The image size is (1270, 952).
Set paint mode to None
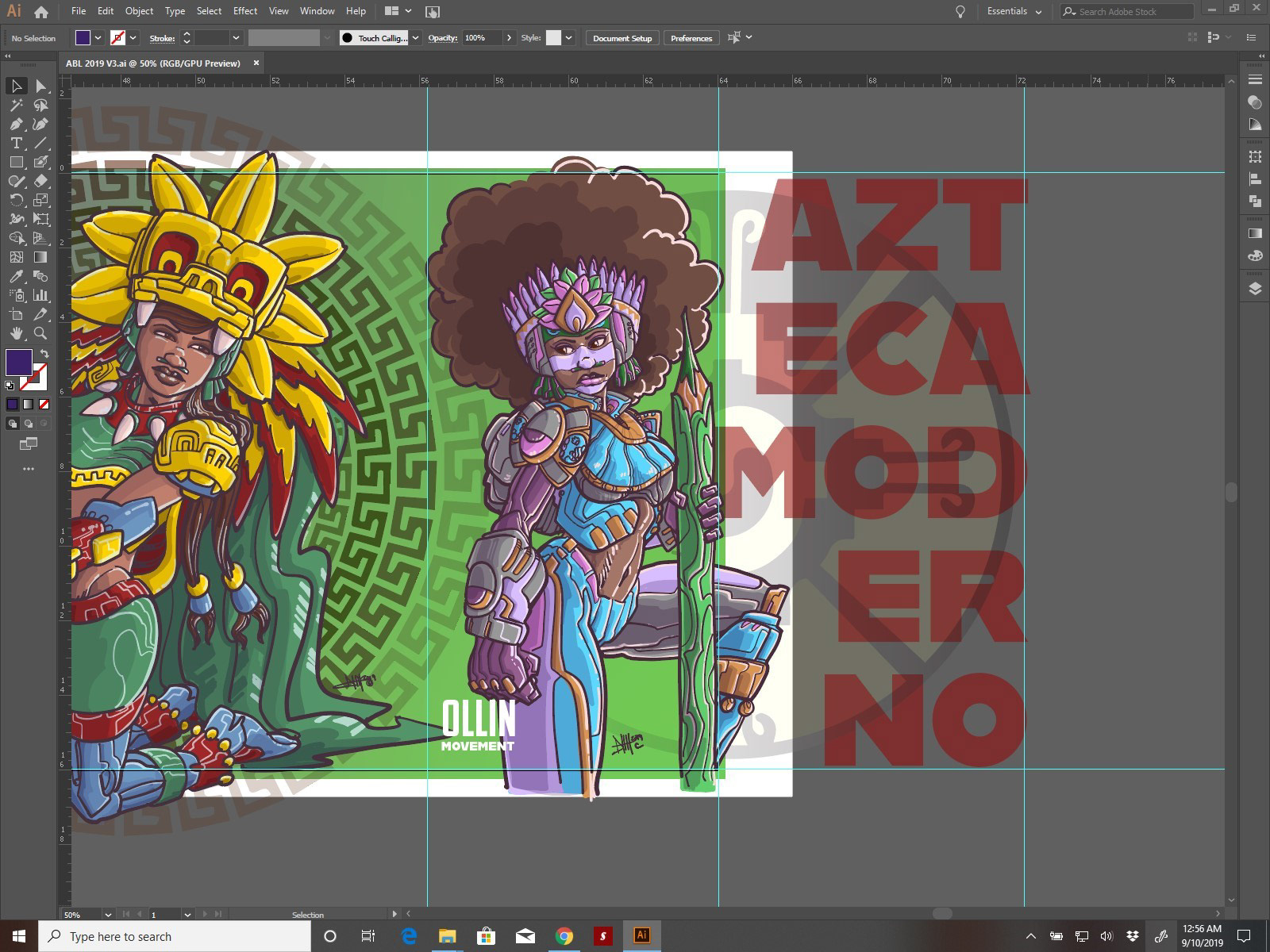(x=44, y=404)
